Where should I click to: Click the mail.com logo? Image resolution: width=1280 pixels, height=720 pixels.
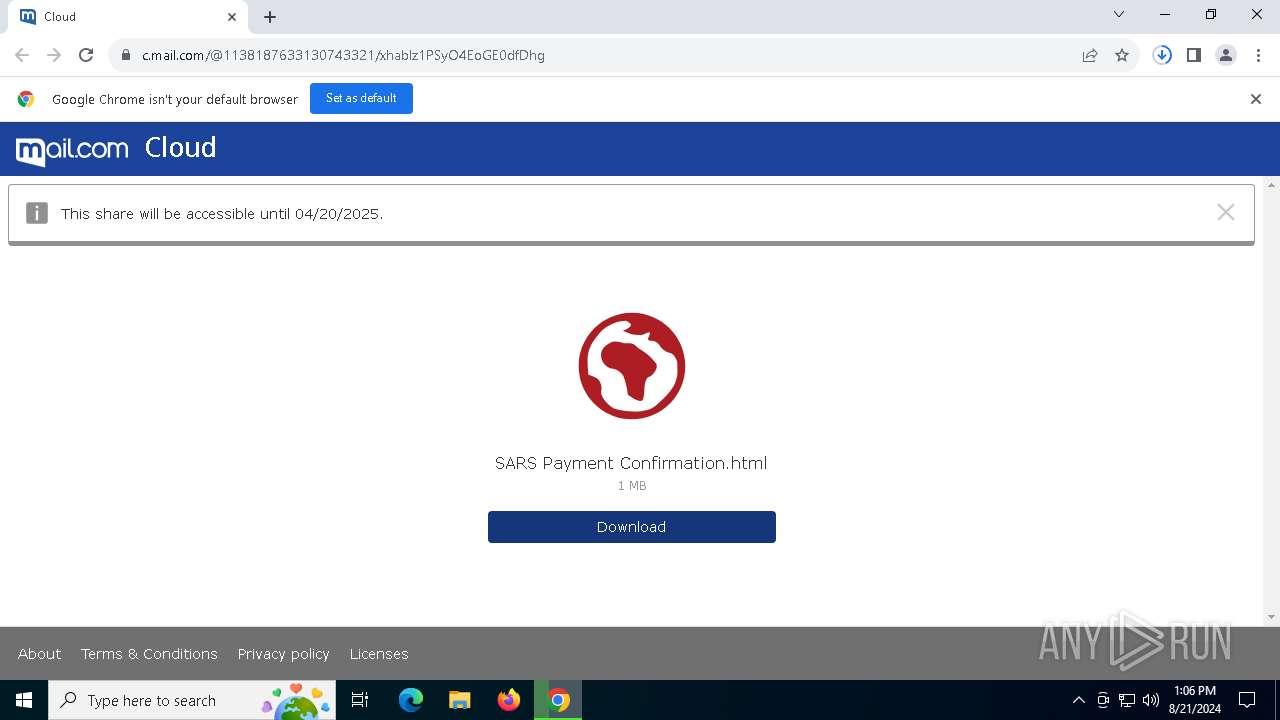click(x=72, y=150)
